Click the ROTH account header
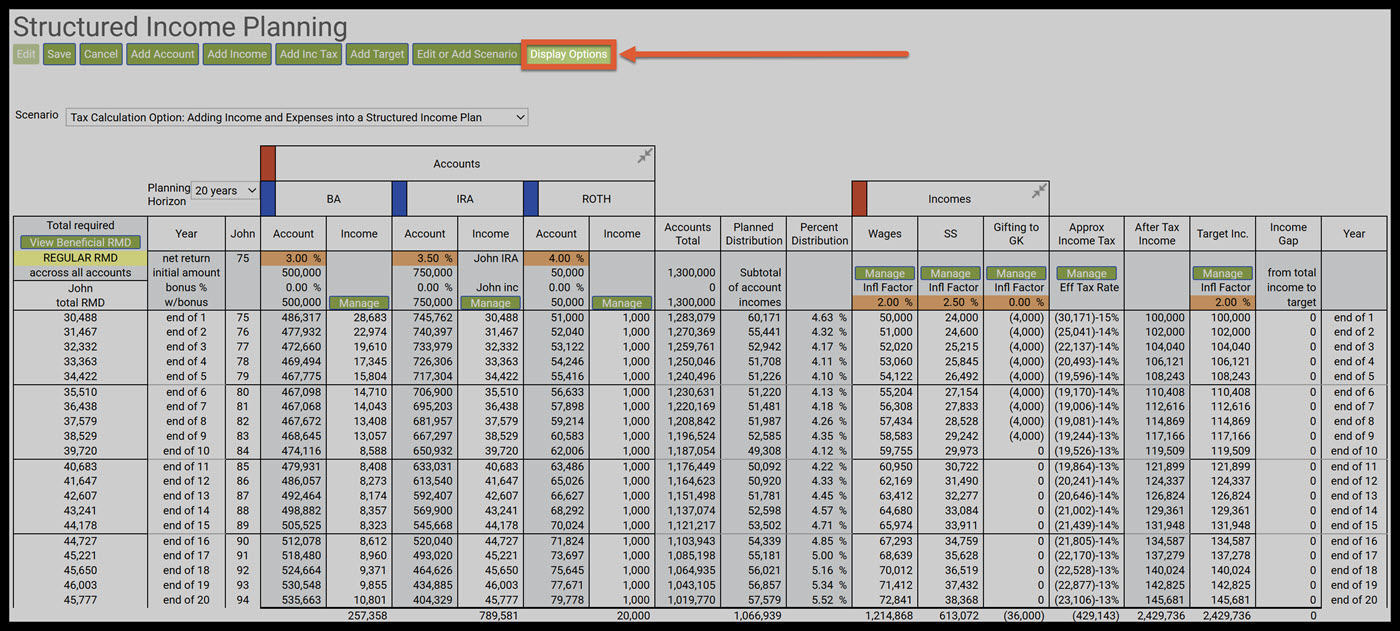This screenshot has height=631, width=1400. (596, 199)
